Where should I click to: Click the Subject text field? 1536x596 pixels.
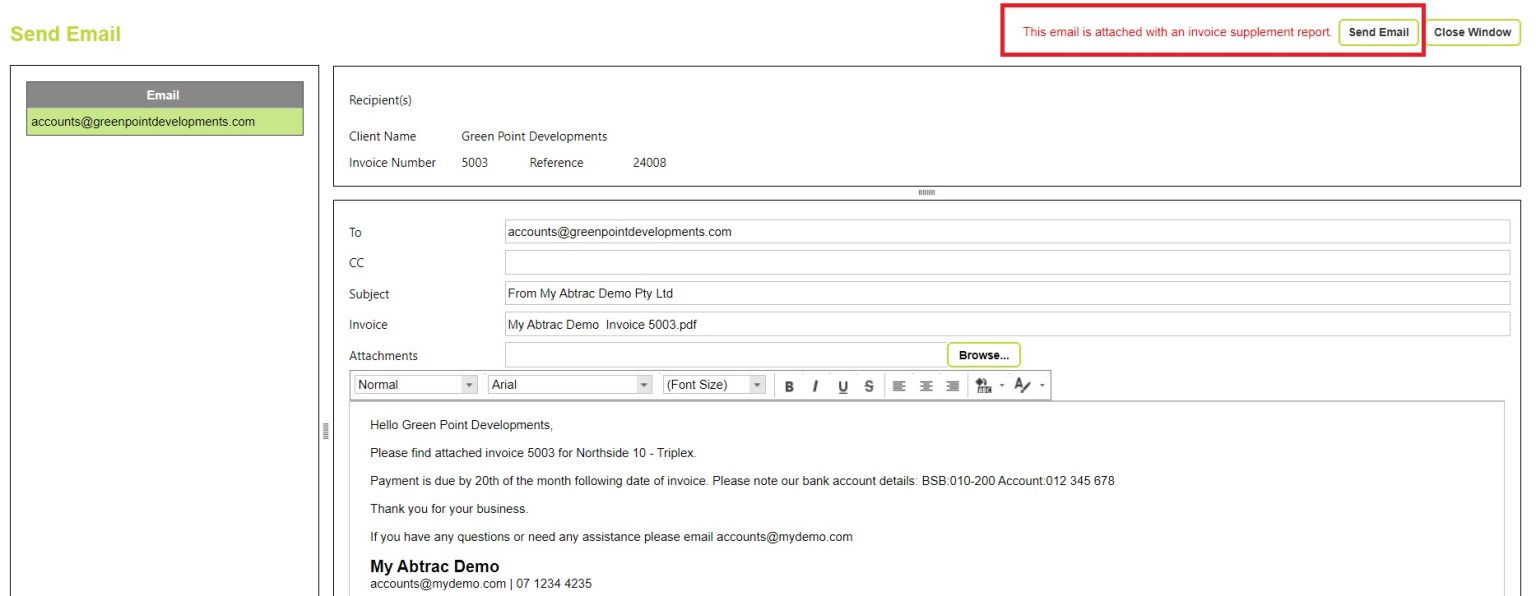click(x=1006, y=294)
